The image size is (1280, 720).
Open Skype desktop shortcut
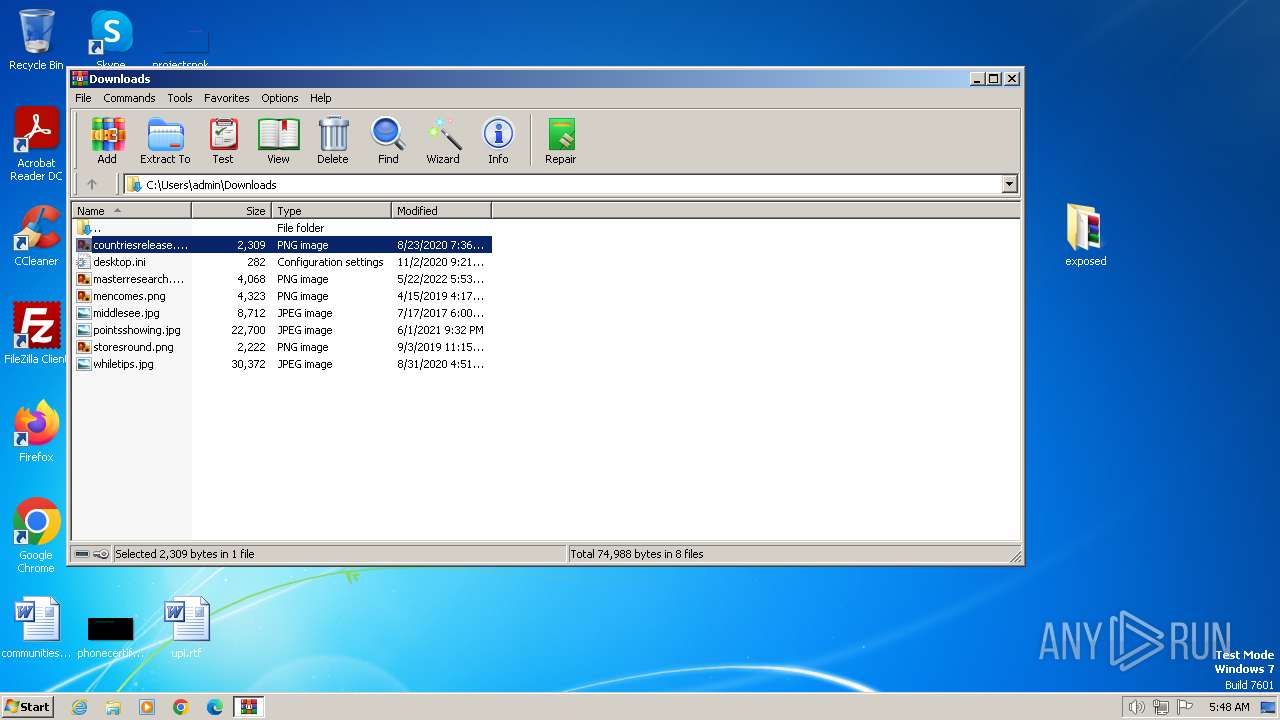pyautogui.click(x=110, y=40)
